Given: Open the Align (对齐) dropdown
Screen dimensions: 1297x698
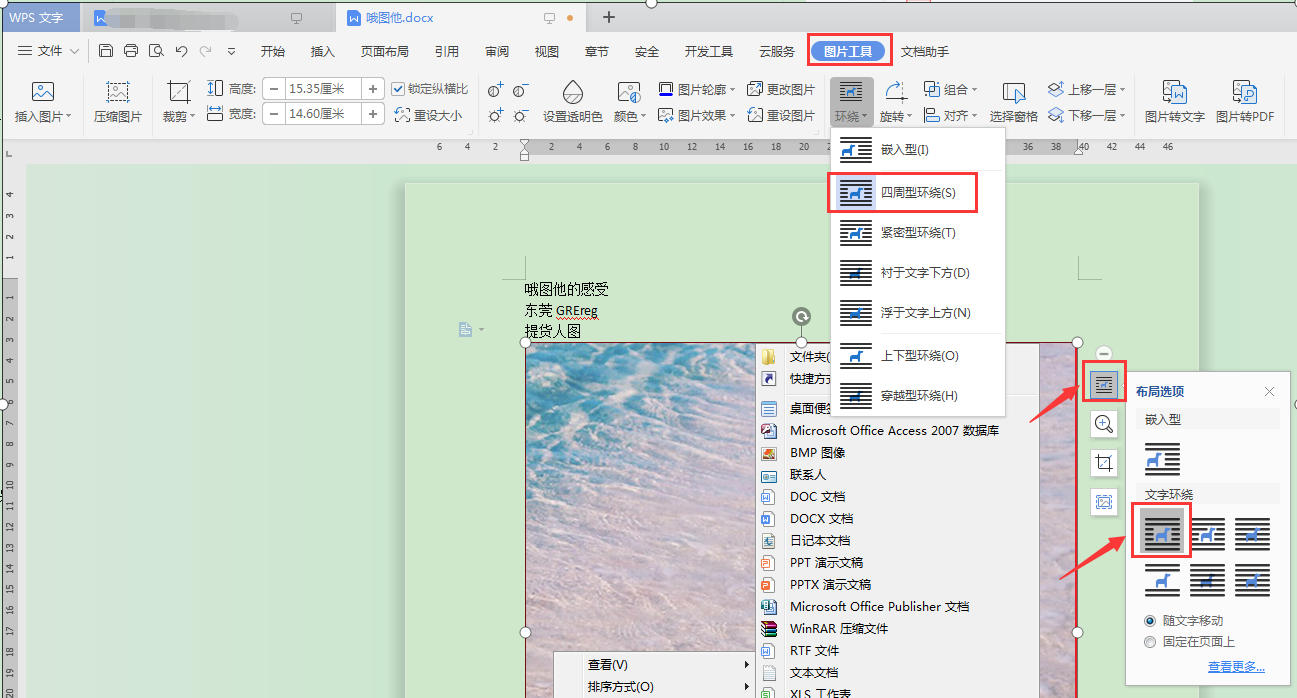Looking at the screenshot, I should click(x=950, y=115).
